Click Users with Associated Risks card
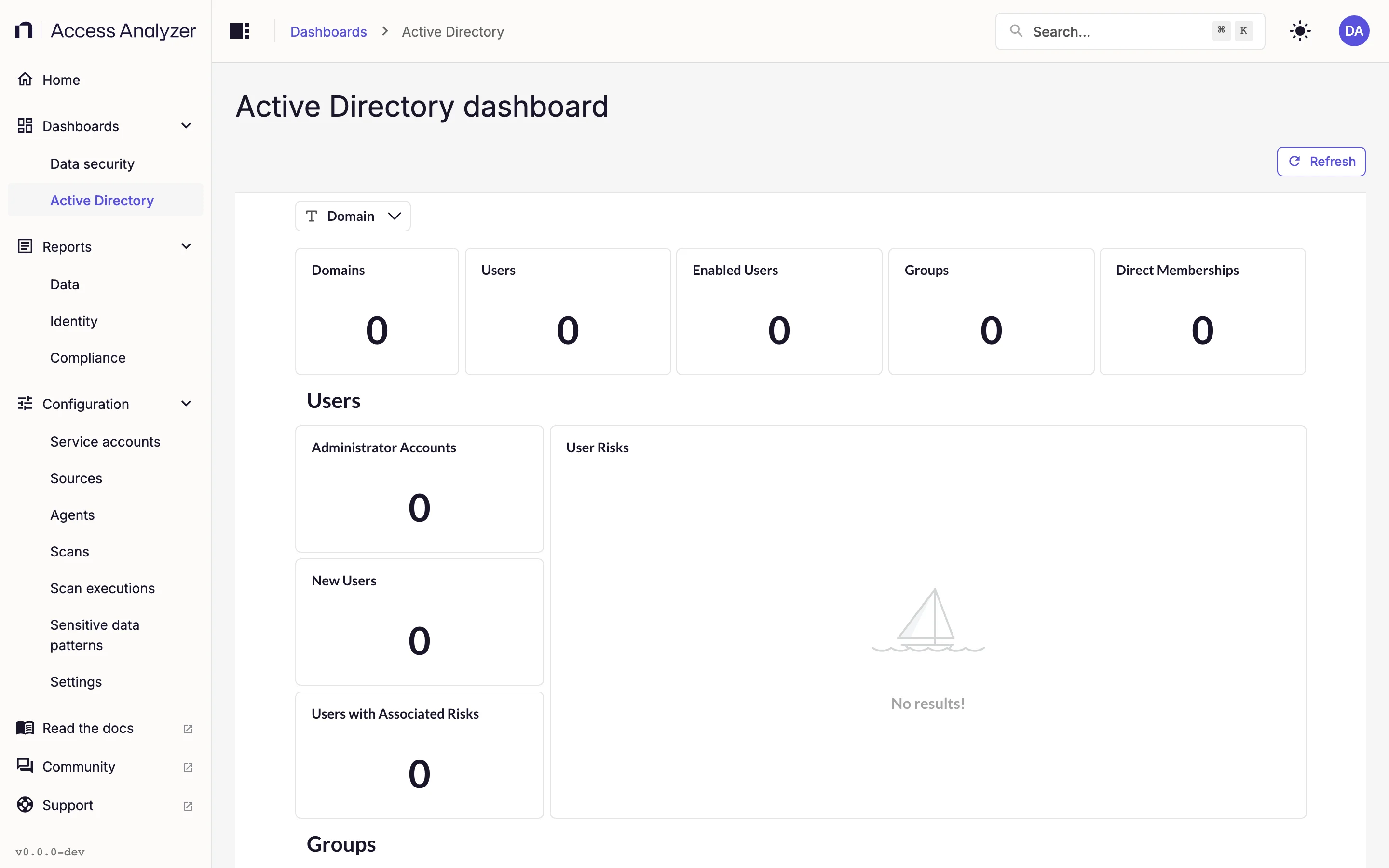The height and width of the screenshot is (868, 1389). (x=419, y=755)
